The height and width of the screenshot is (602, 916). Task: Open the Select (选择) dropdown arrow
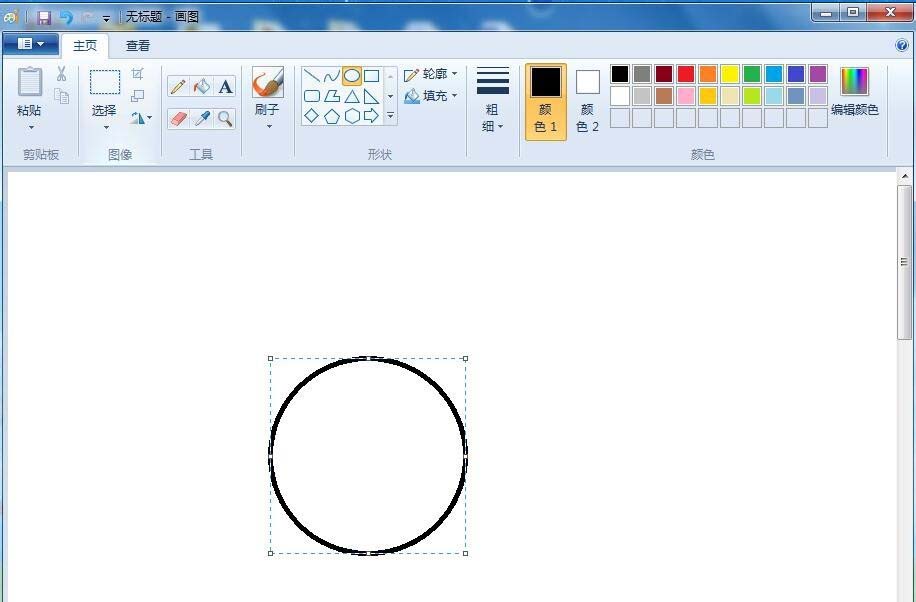[106, 127]
